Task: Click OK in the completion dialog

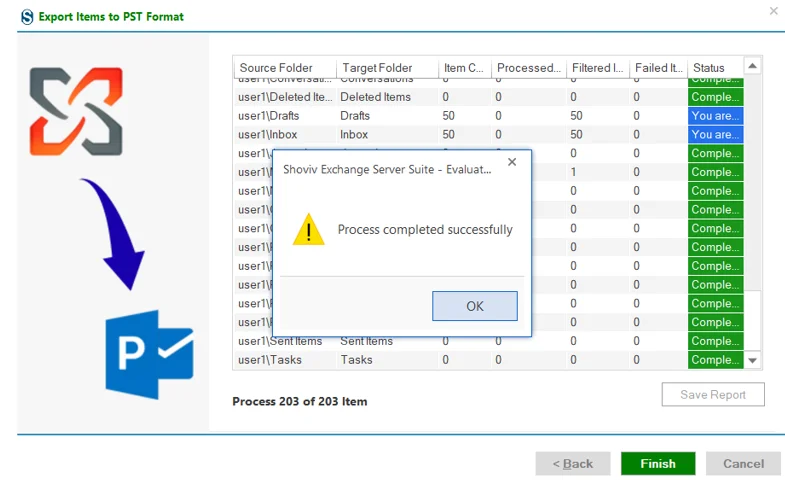Action: click(x=475, y=306)
